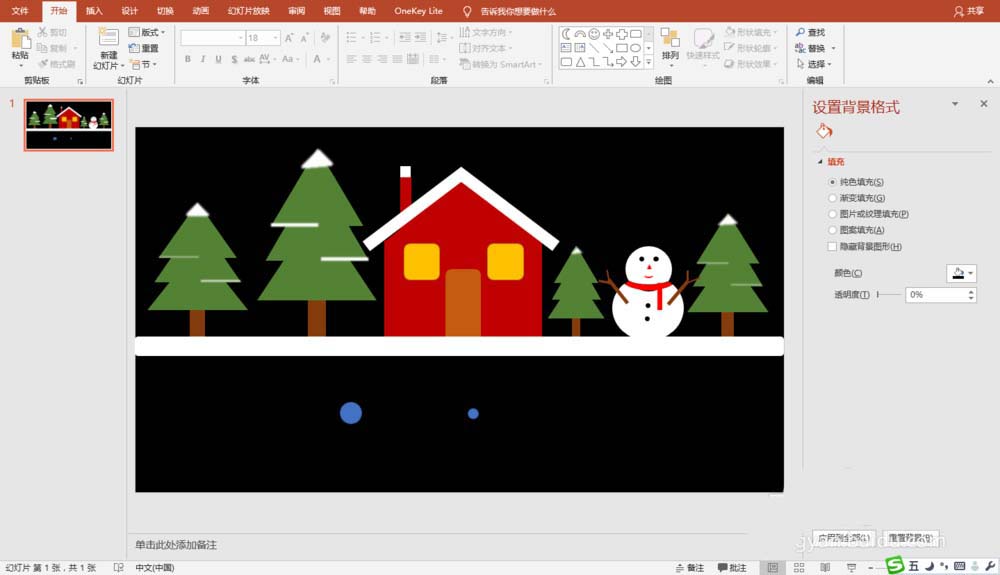Open the Section (节) dropdown
The height and width of the screenshot is (575, 1000).
[143, 64]
